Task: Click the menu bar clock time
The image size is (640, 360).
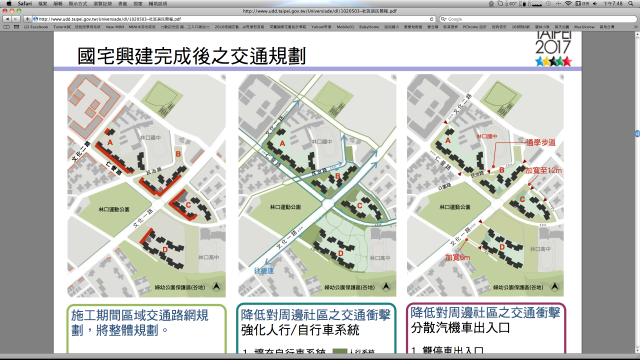Action: point(613,3)
